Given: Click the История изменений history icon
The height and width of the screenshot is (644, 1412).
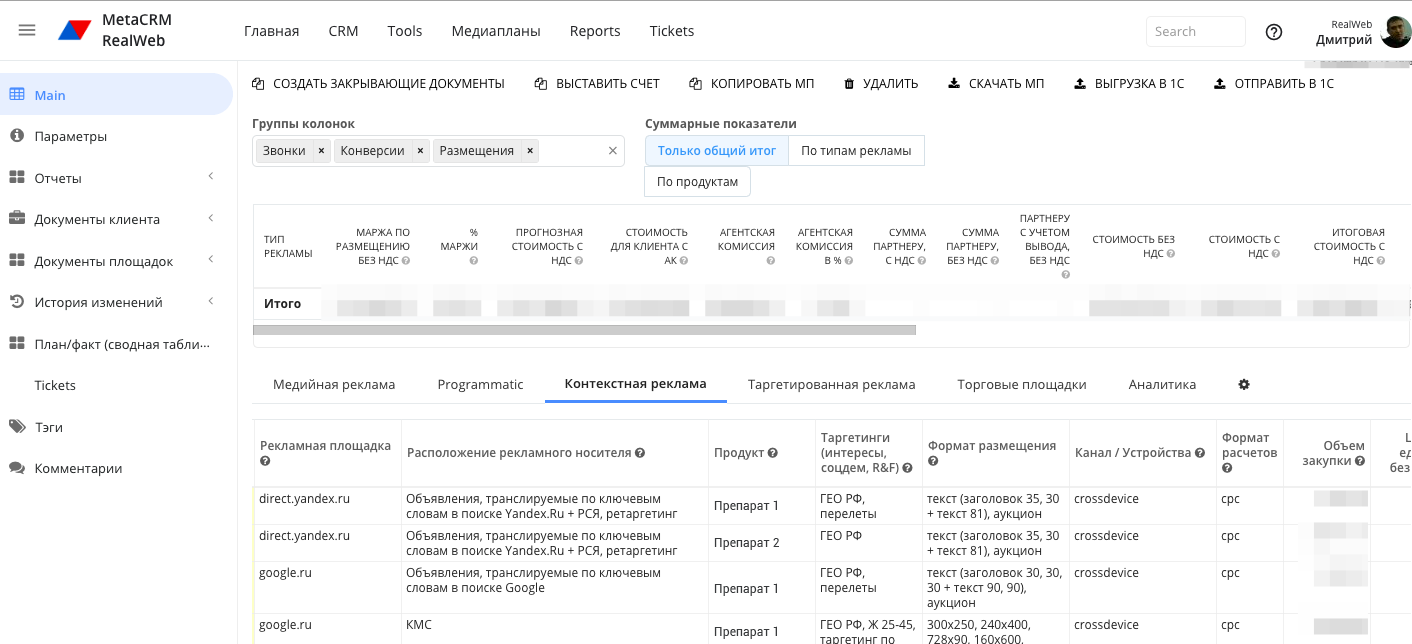Looking at the screenshot, I should coord(17,301).
